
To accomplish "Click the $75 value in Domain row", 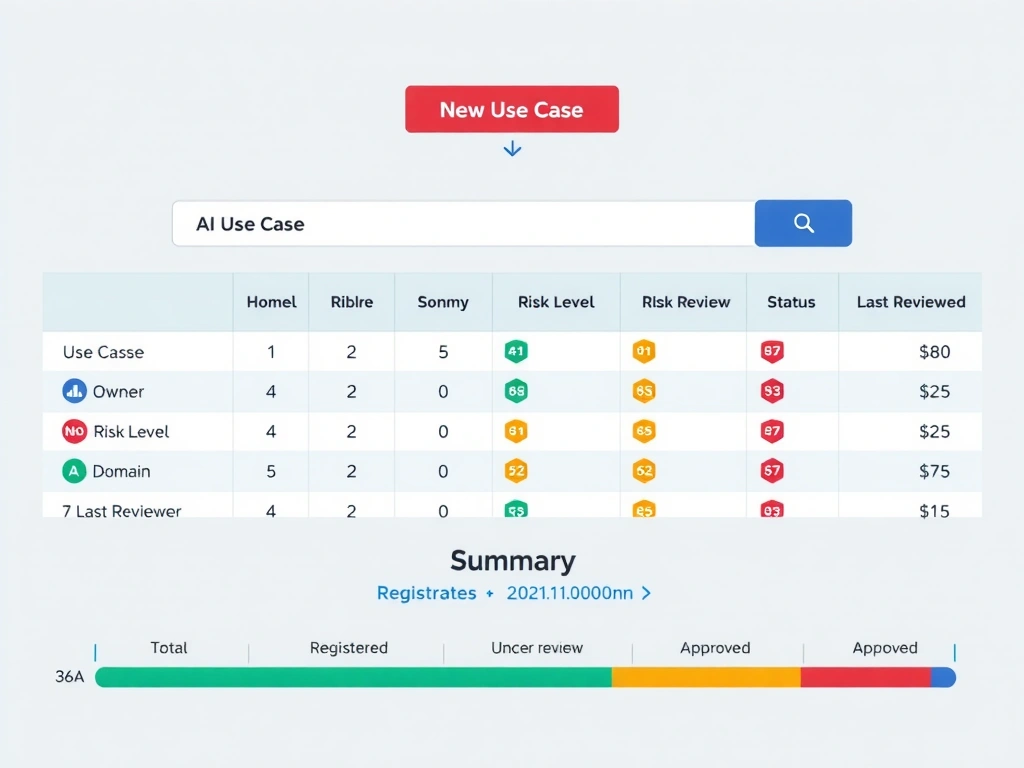I will (935, 472).
